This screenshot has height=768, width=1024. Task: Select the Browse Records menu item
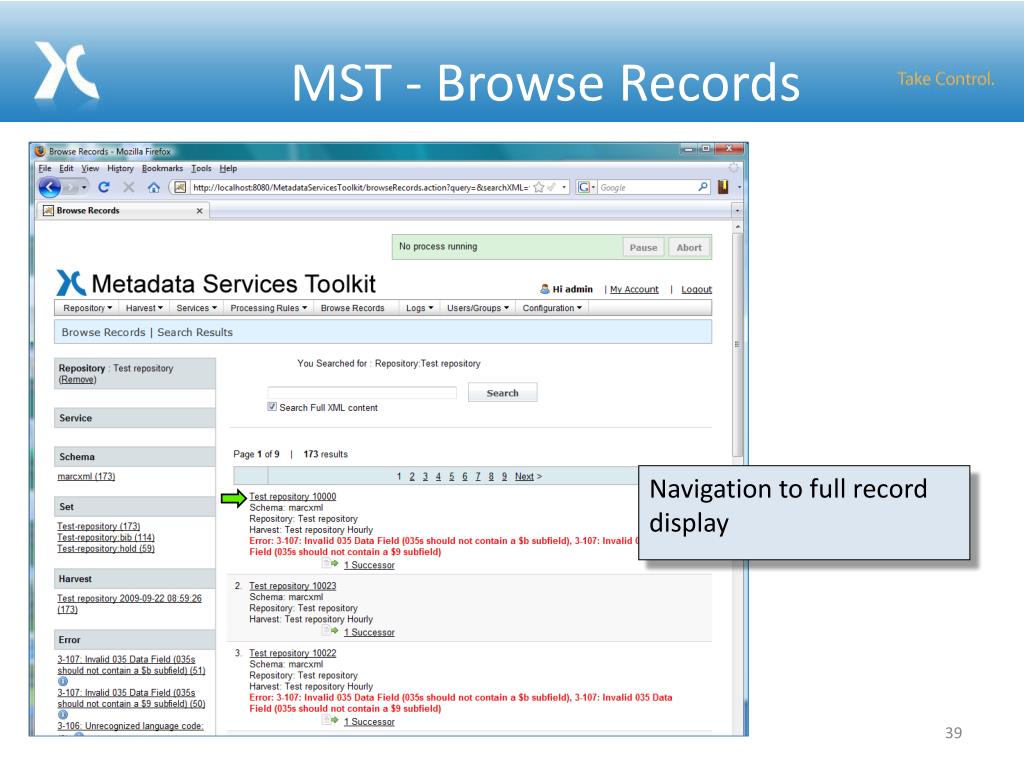[353, 308]
